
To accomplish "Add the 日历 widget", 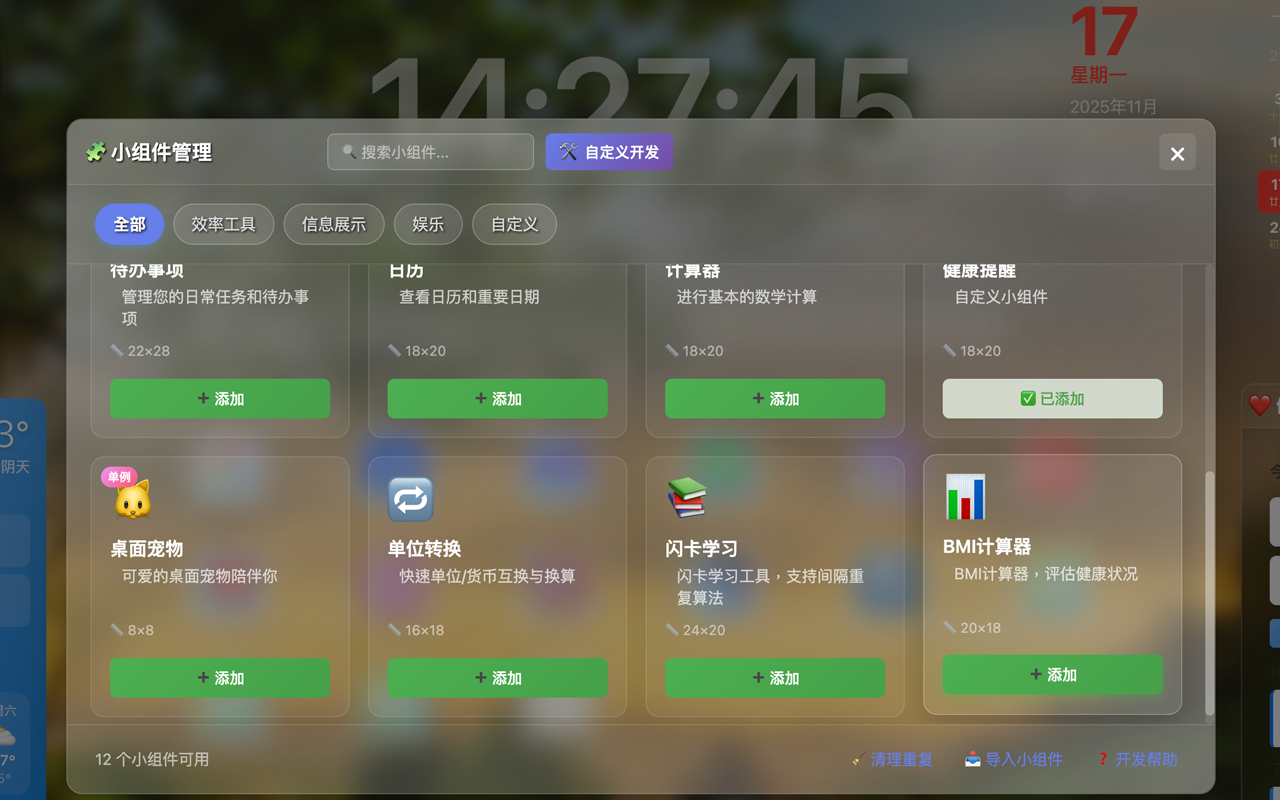I will 497,398.
